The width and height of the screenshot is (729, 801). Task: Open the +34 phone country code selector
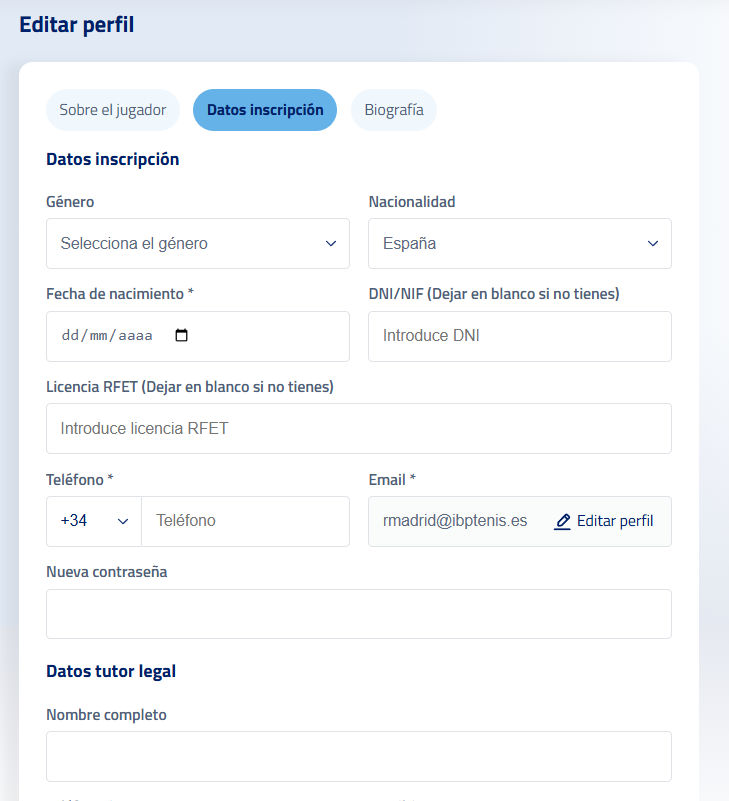tap(94, 521)
